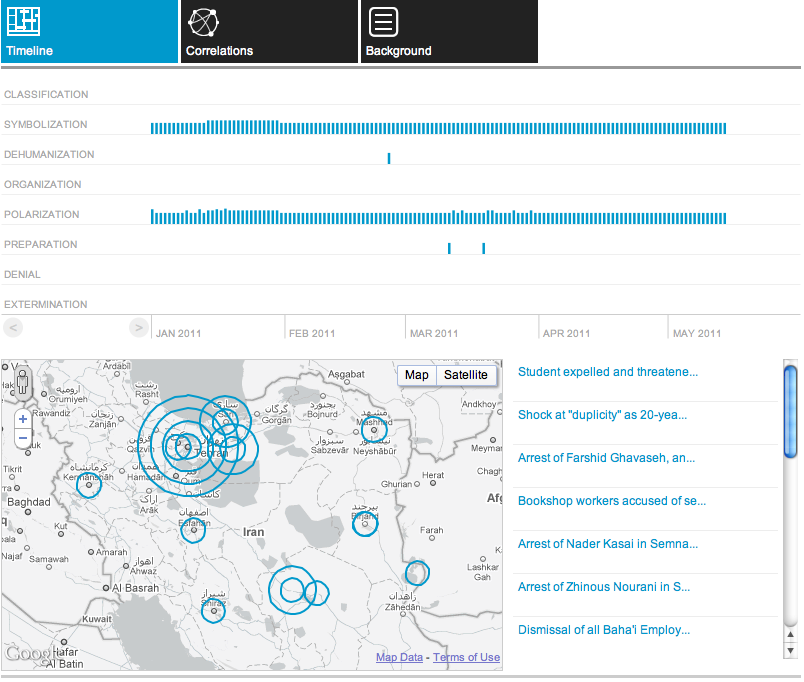
Task: Open the map Terms of Use
Action: pos(466,657)
